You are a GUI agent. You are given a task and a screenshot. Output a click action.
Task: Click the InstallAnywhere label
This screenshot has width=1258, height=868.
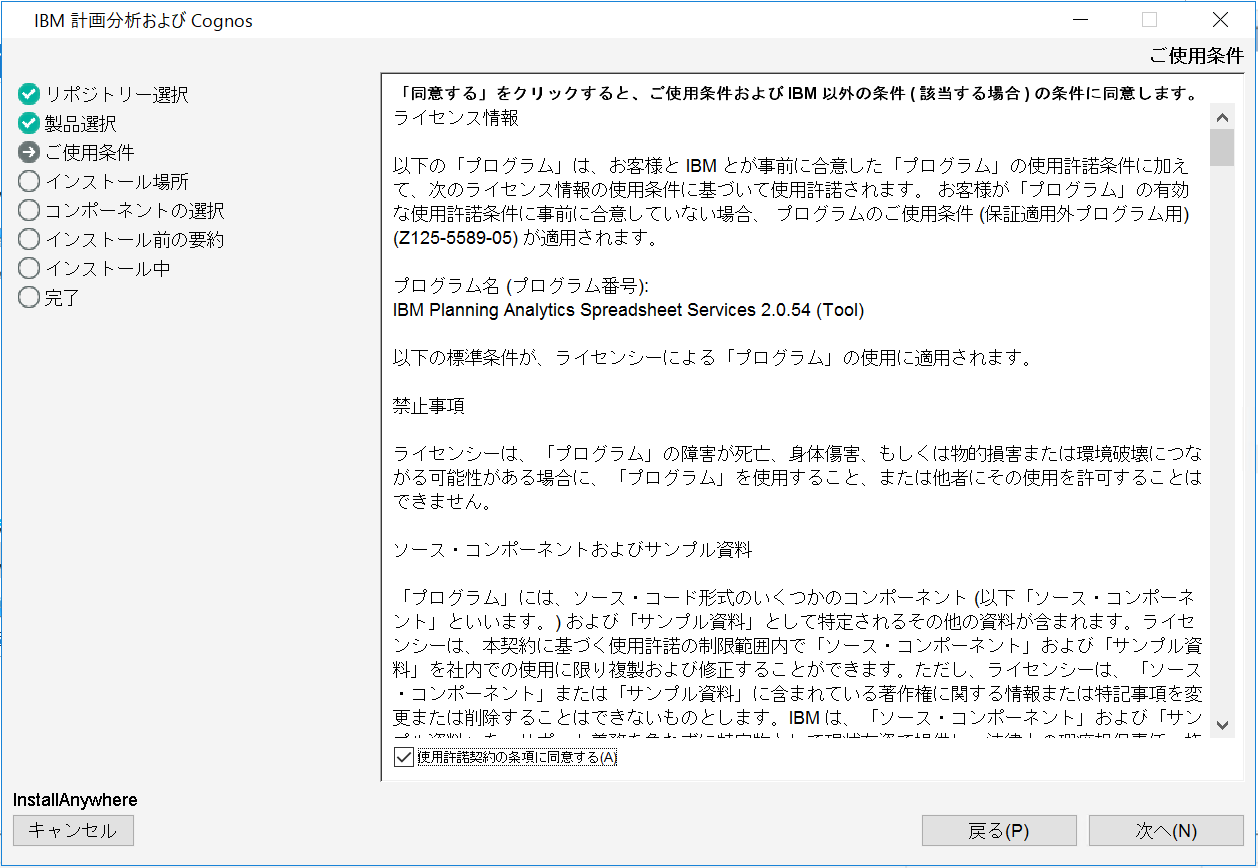click(x=75, y=800)
